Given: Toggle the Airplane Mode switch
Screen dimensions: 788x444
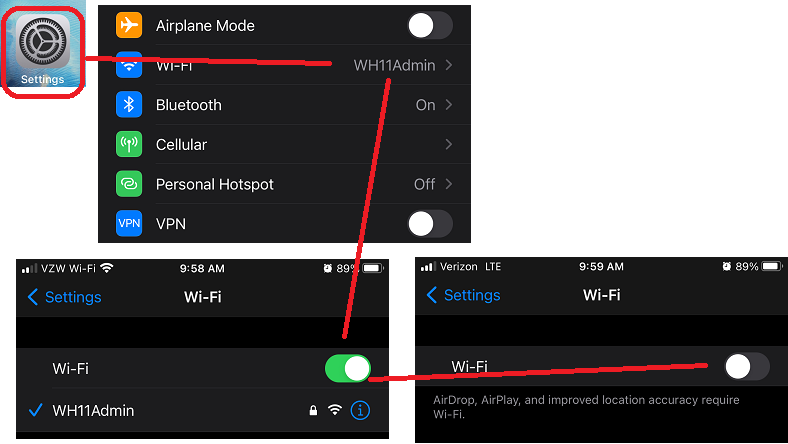Looking at the screenshot, I should point(430,25).
